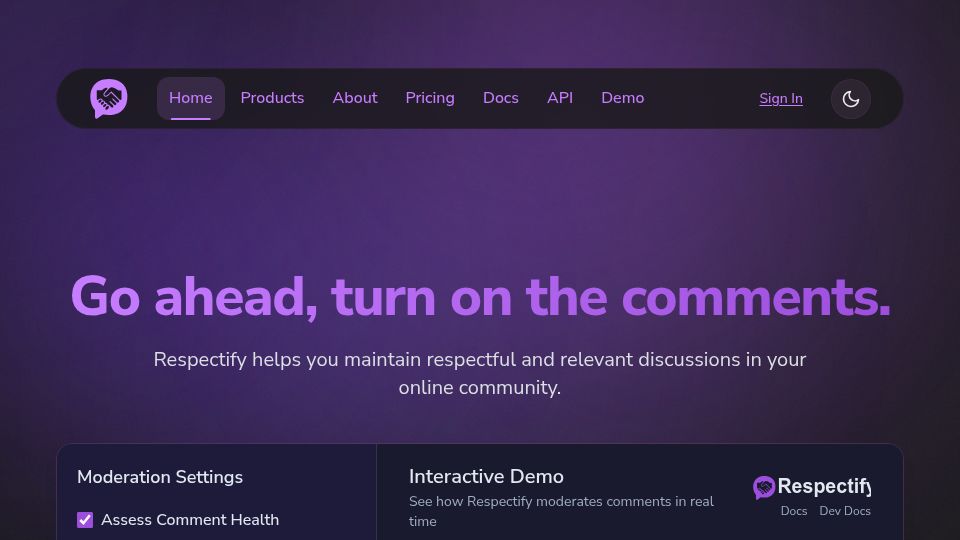This screenshot has width=960, height=540.
Task: Click the 'Respectify helps you maintain respectful' tagline
Action: [480, 373]
